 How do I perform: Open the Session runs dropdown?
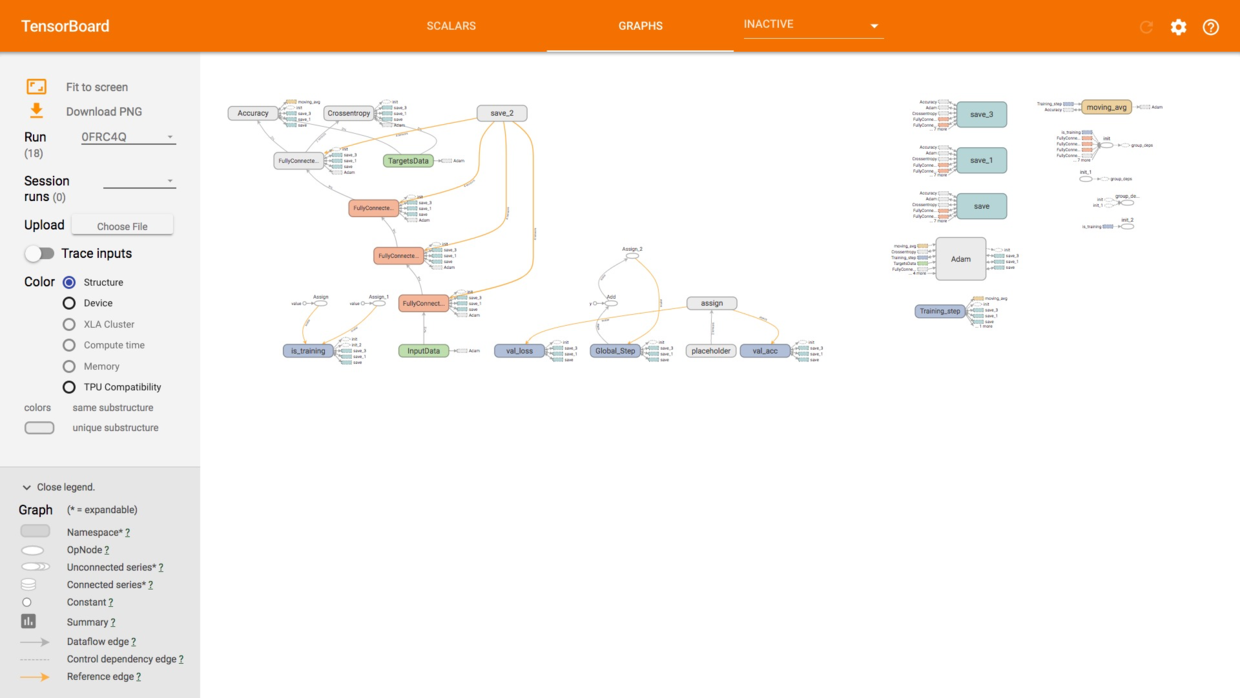coord(139,181)
